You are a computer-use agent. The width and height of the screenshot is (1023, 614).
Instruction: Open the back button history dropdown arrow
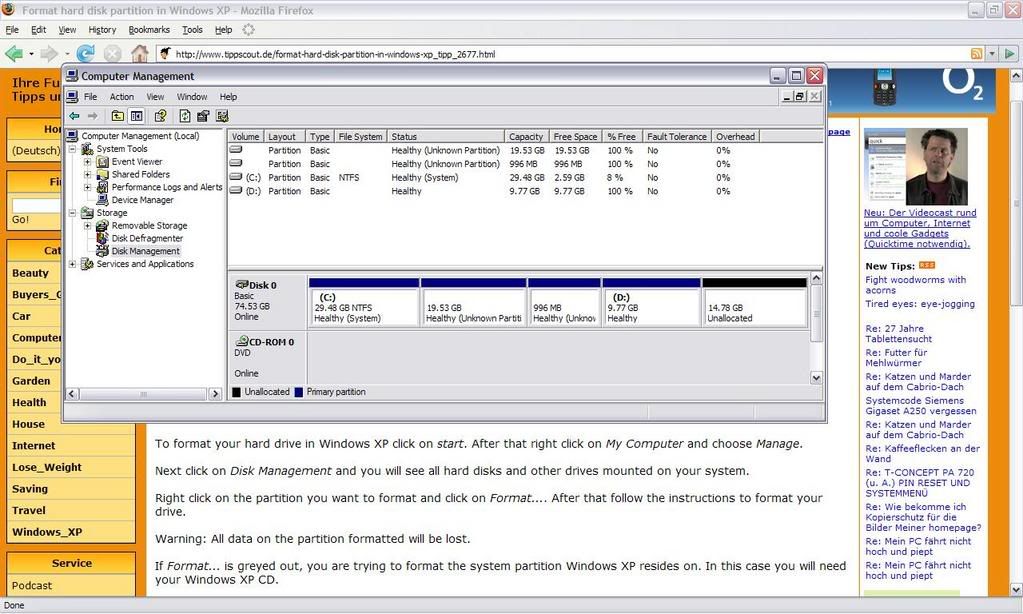31,54
